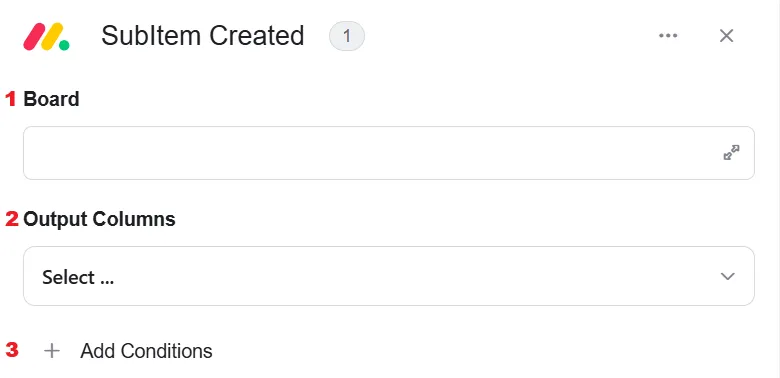Open the Output Columns Select dropdown
Image resolution: width=780 pixels, height=378 pixels.
(x=389, y=276)
